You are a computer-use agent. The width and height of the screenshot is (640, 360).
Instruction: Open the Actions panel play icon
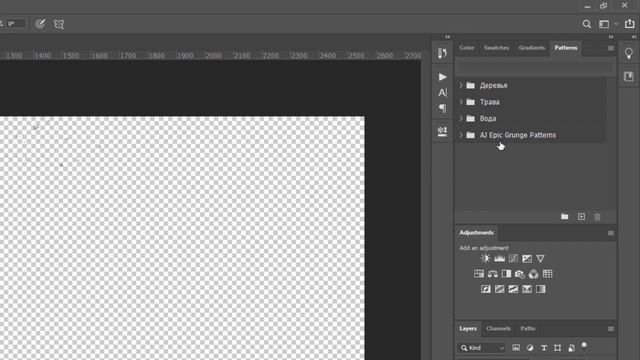(x=442, y=77)
